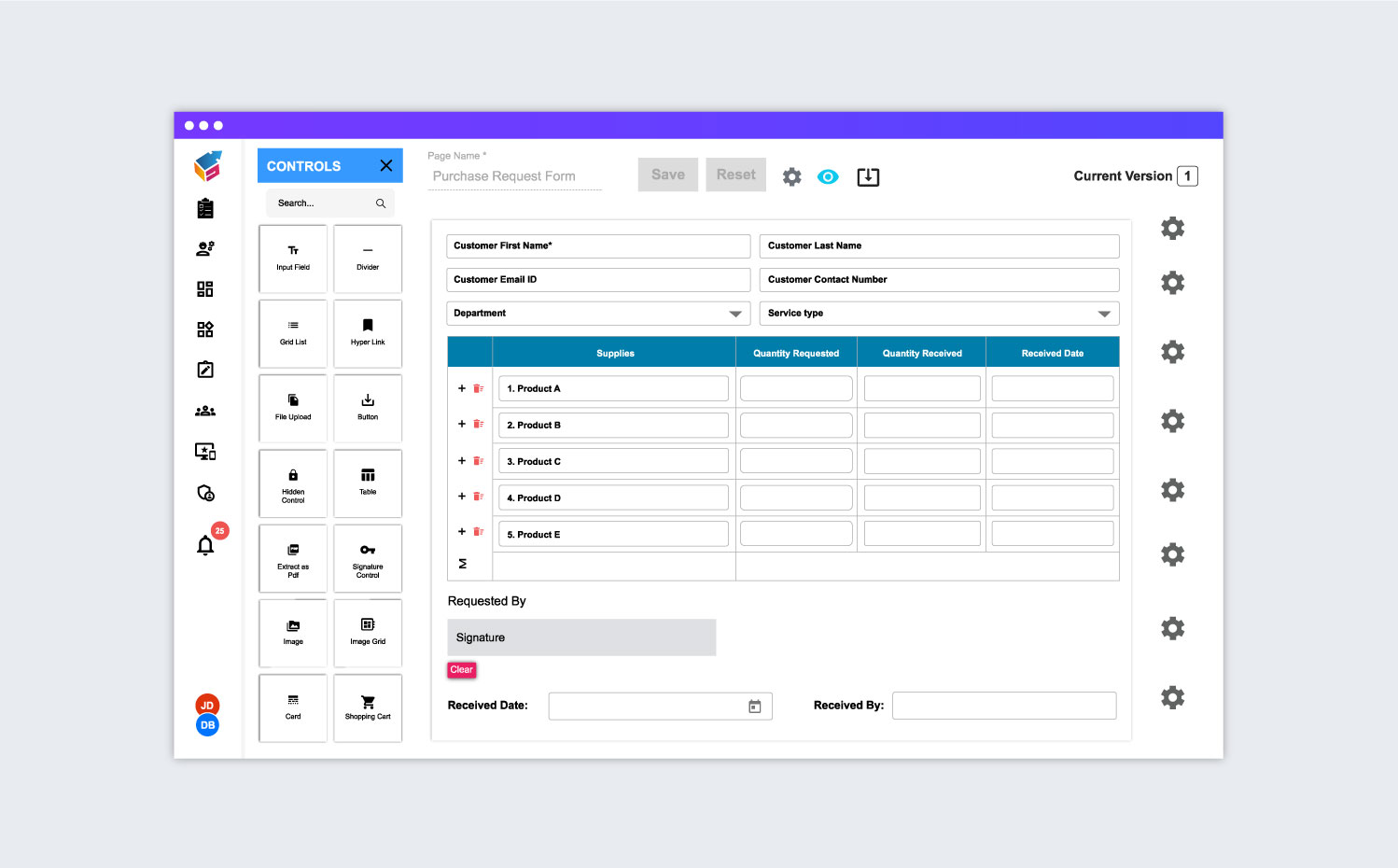
Task: Select the File Upload control
Action: [x=292, y=408]
